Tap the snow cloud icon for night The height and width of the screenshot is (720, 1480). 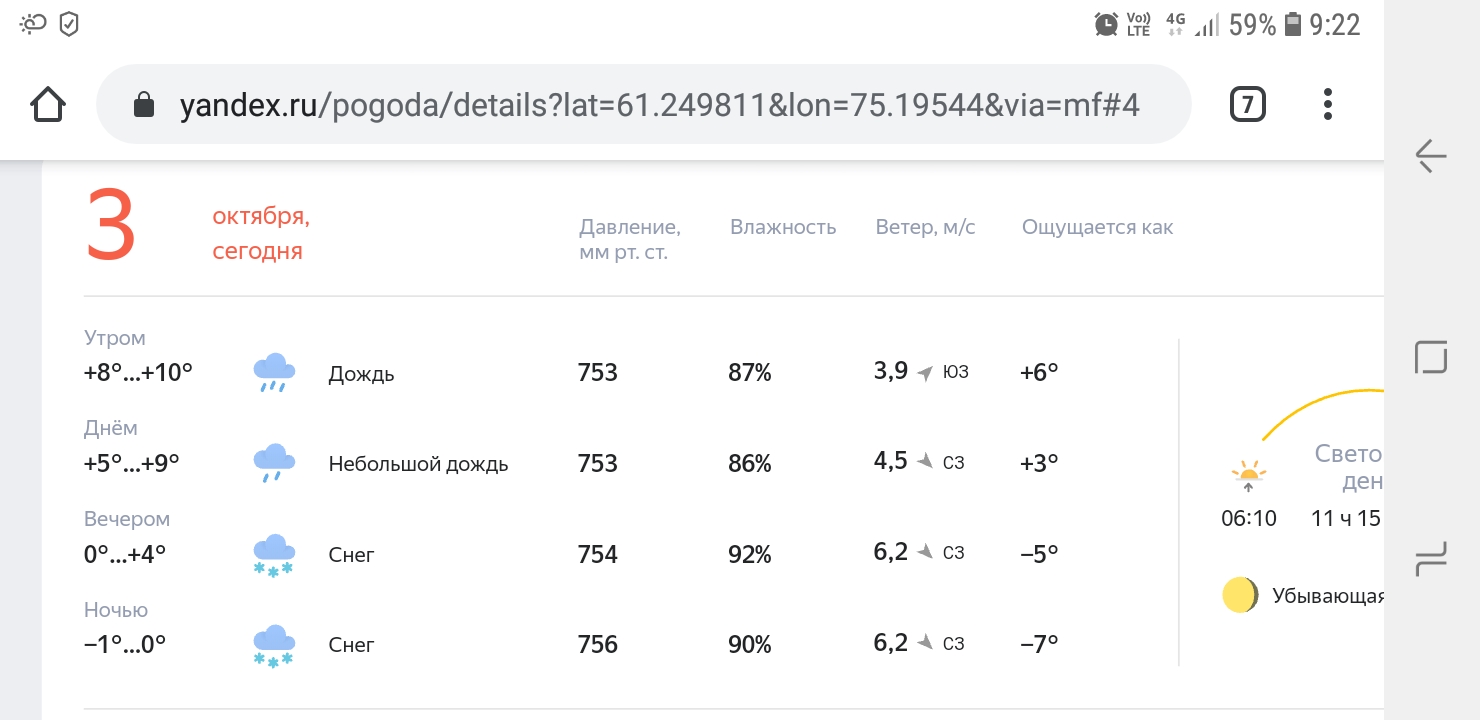pos(273,645)
